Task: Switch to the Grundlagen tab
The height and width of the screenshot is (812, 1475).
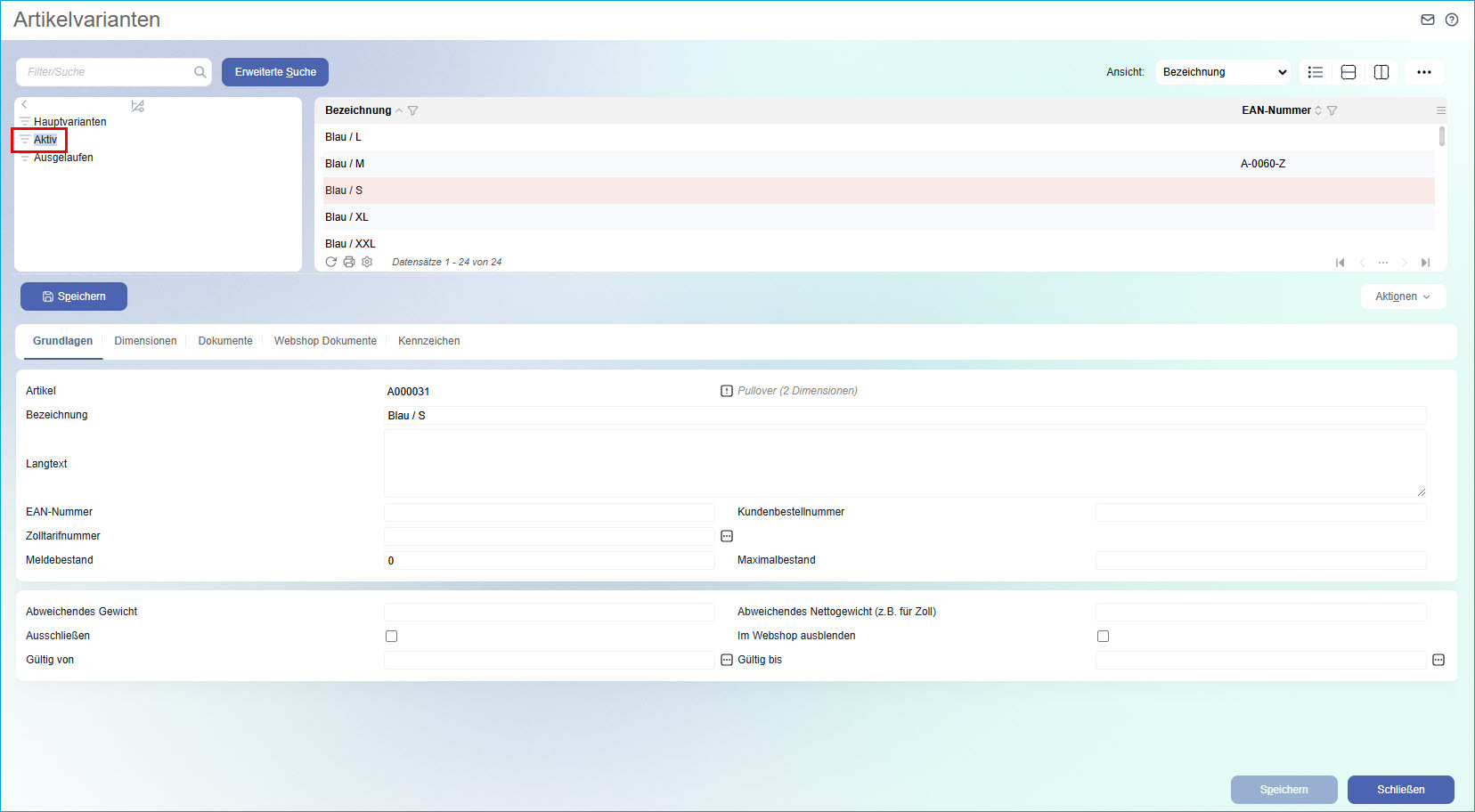Action: tap(63, 341)
